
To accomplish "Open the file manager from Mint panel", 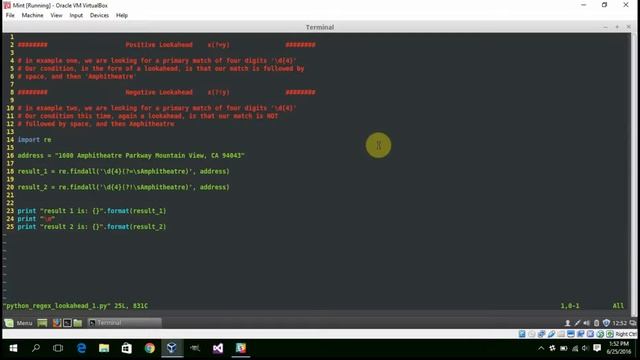I will pos(78,323).
